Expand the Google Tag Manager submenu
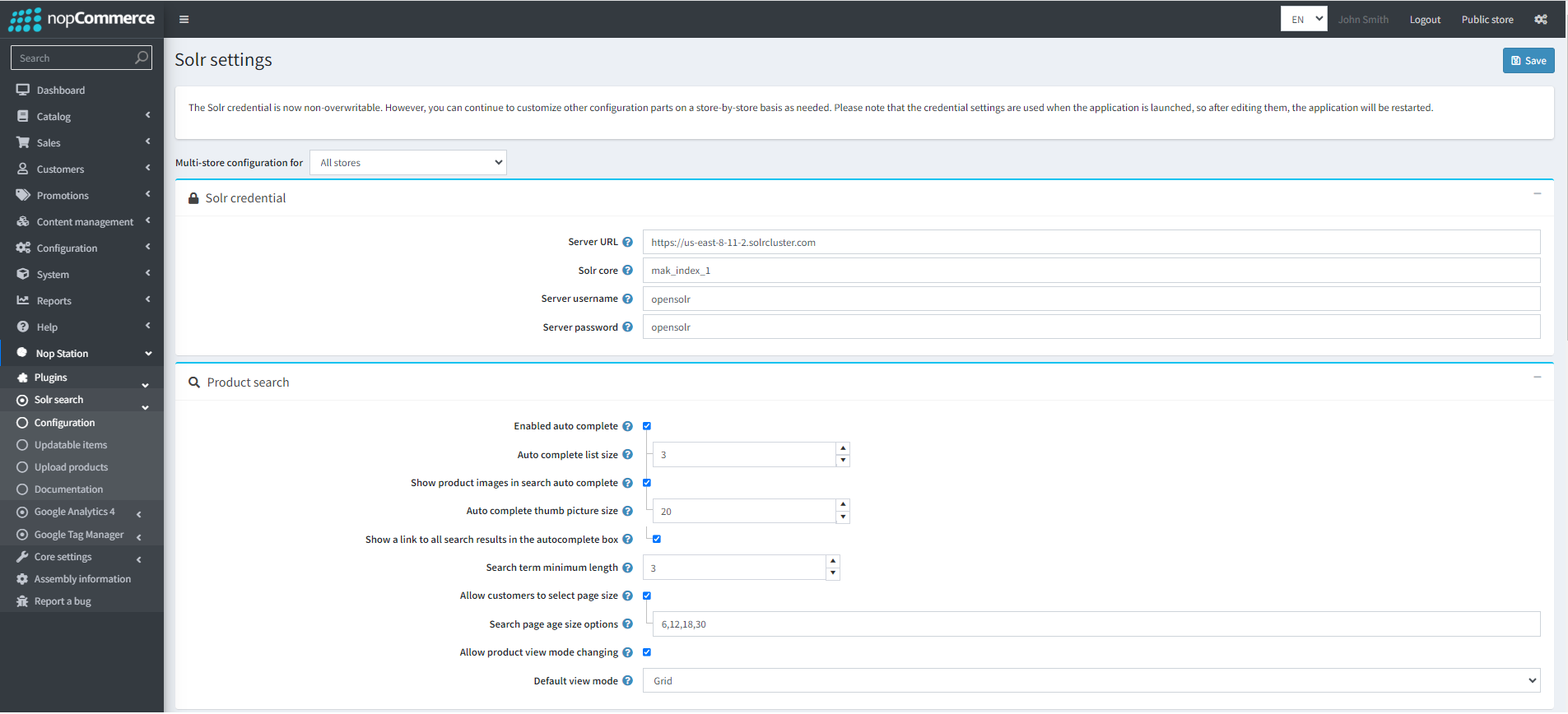The height and width of the screenshot is (714, 1568). pyautogui.click(x=138, y=537)
